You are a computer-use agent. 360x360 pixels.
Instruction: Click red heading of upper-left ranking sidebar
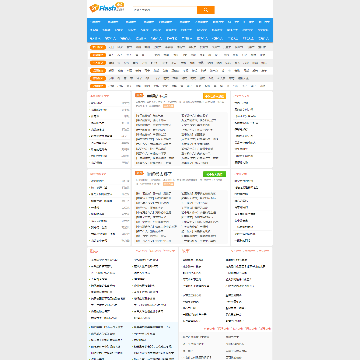pyautogui.click(x=99, y=96)
